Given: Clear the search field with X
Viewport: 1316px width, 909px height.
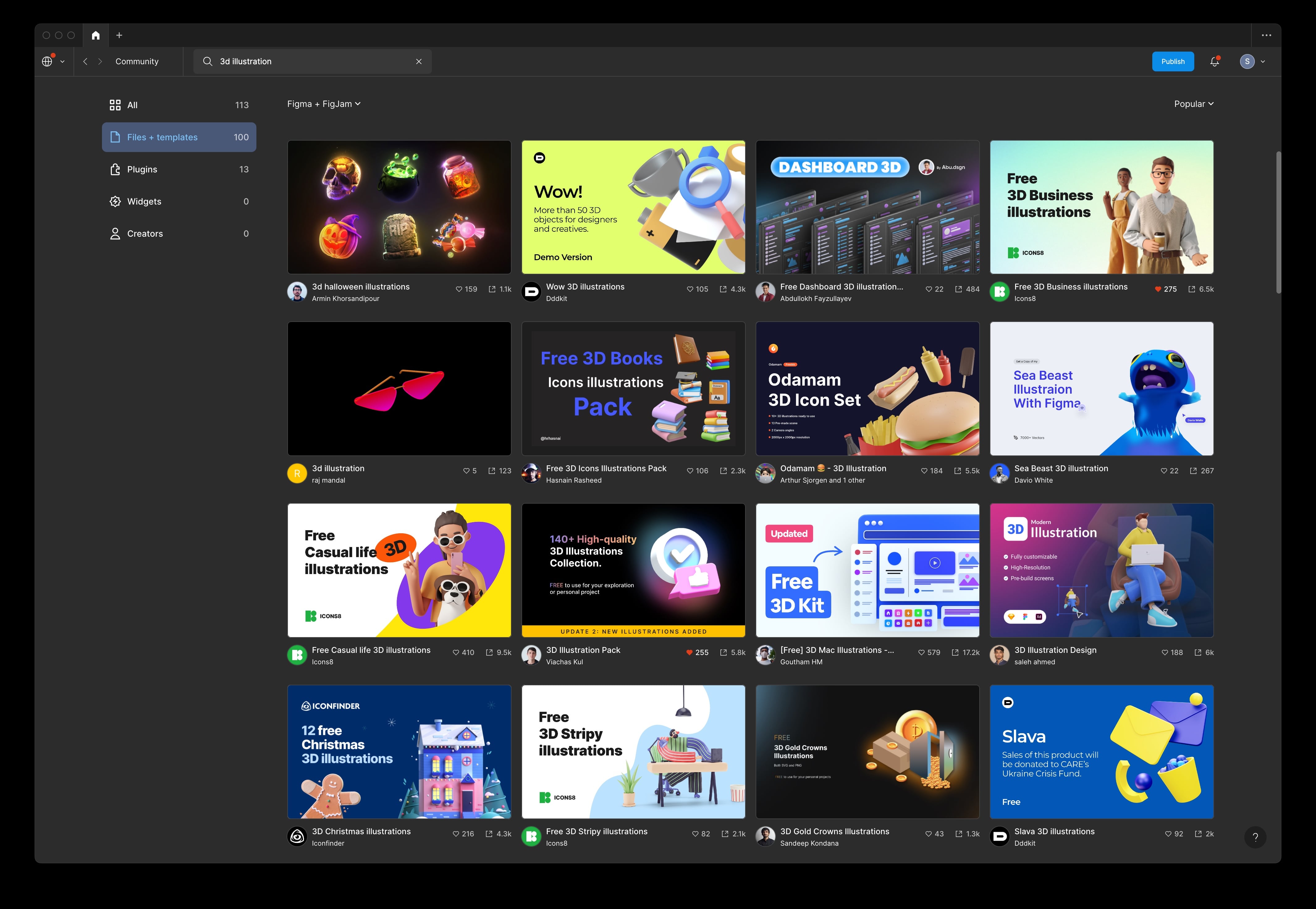Looking at the screenshot, I should (x=419, y=61).
